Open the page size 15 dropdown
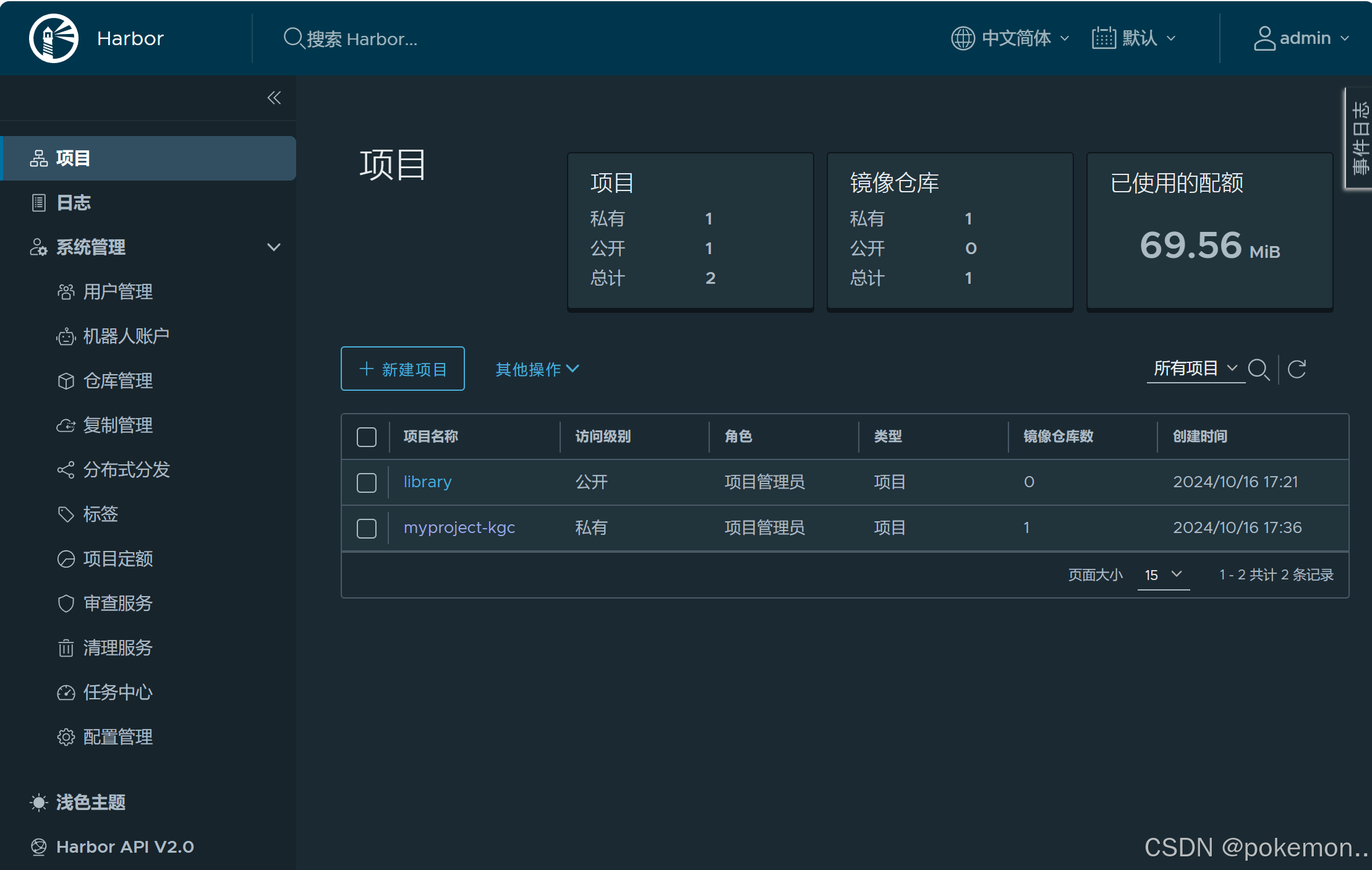The width and height of the screenshot is (1372, 870). (1163, 574)
